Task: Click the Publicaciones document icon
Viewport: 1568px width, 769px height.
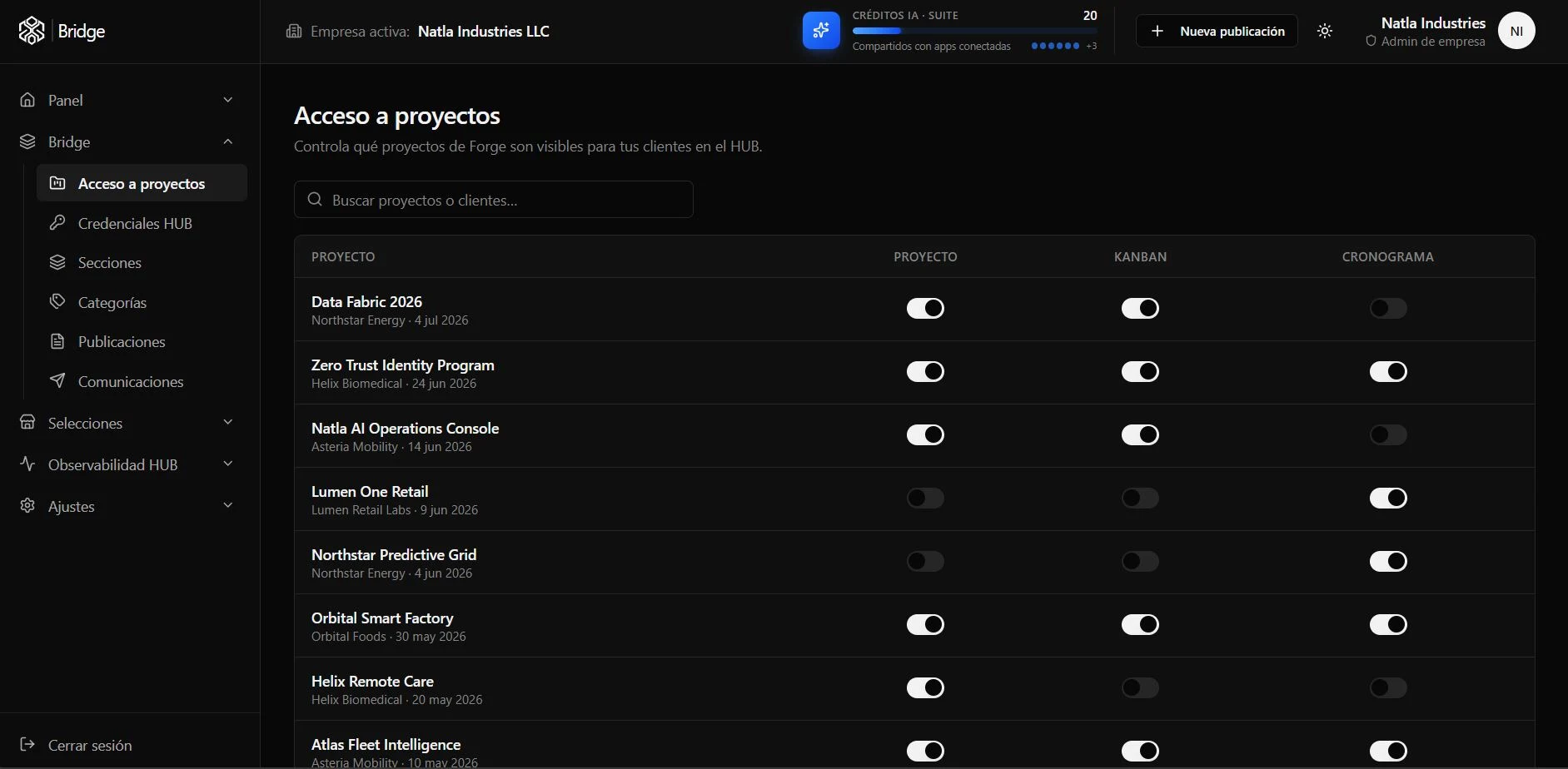Action: click(57, 341)
